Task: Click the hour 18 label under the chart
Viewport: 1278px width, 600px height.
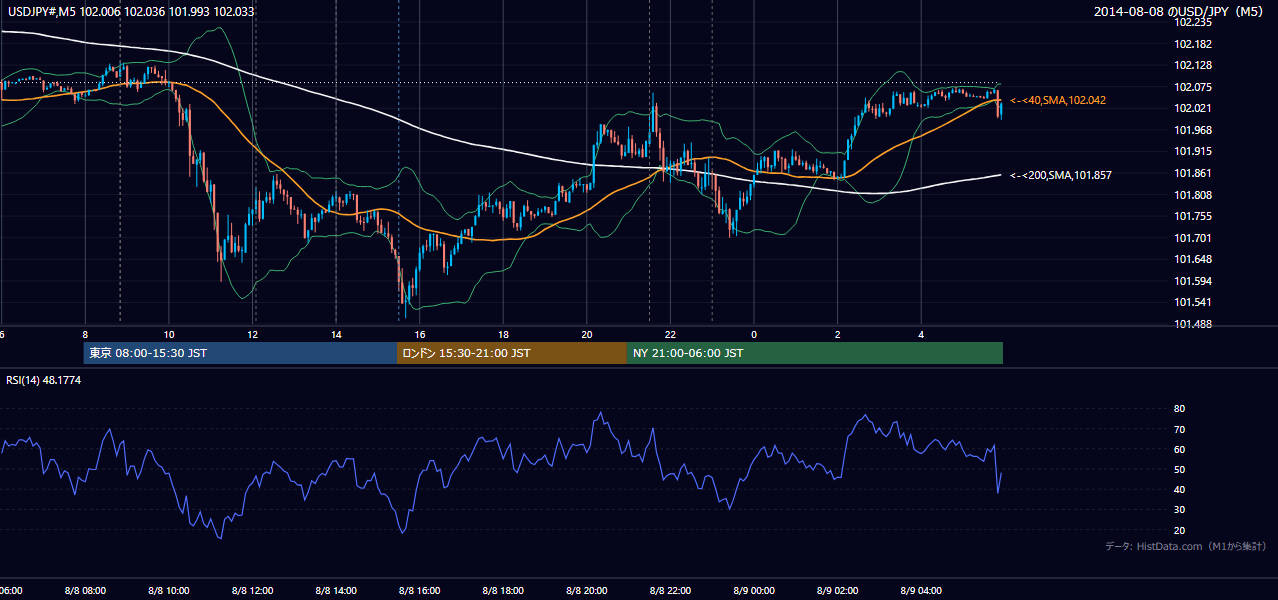Action: [503, 335]
